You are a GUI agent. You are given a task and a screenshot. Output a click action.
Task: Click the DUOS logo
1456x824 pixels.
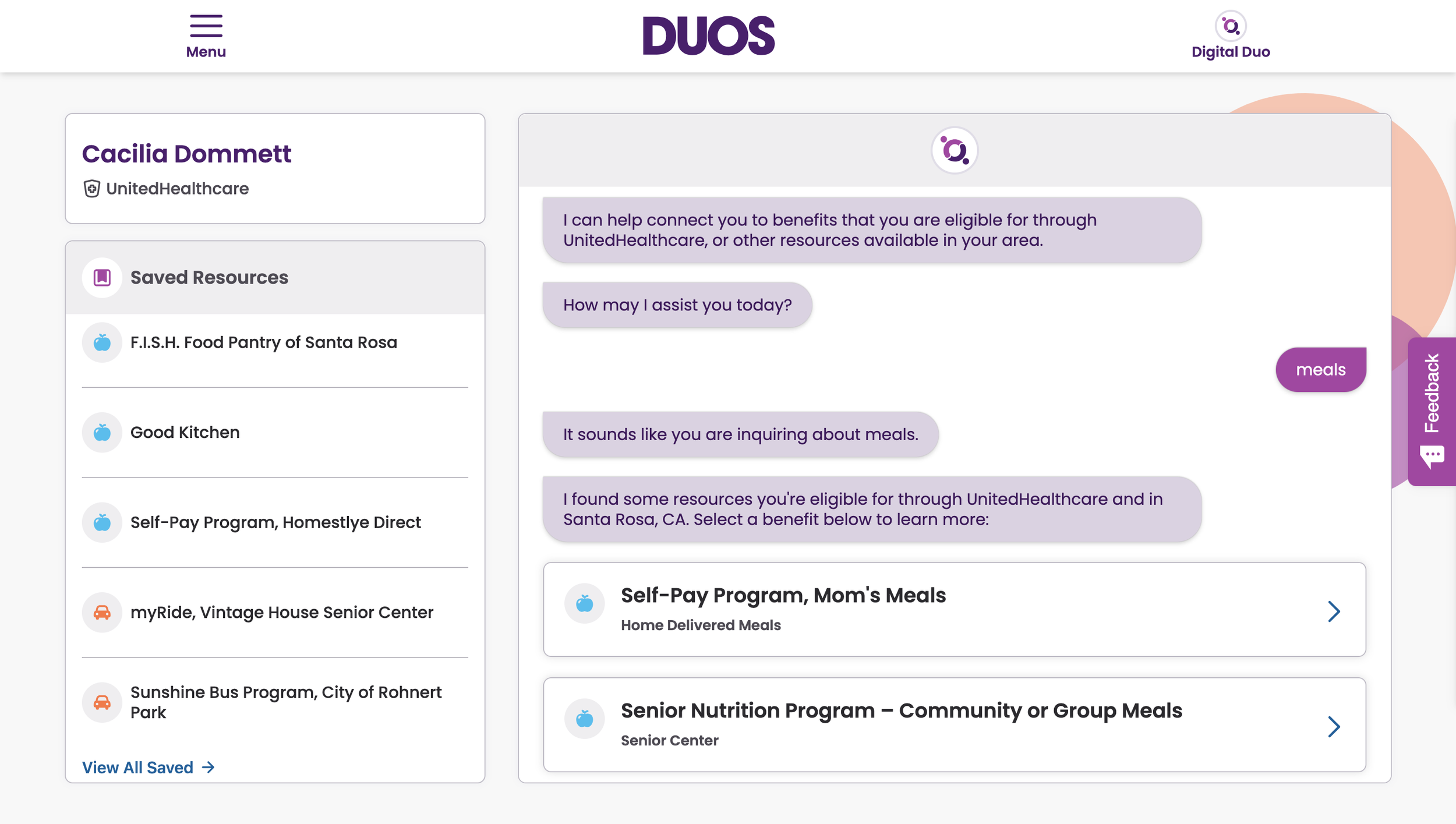708,36
